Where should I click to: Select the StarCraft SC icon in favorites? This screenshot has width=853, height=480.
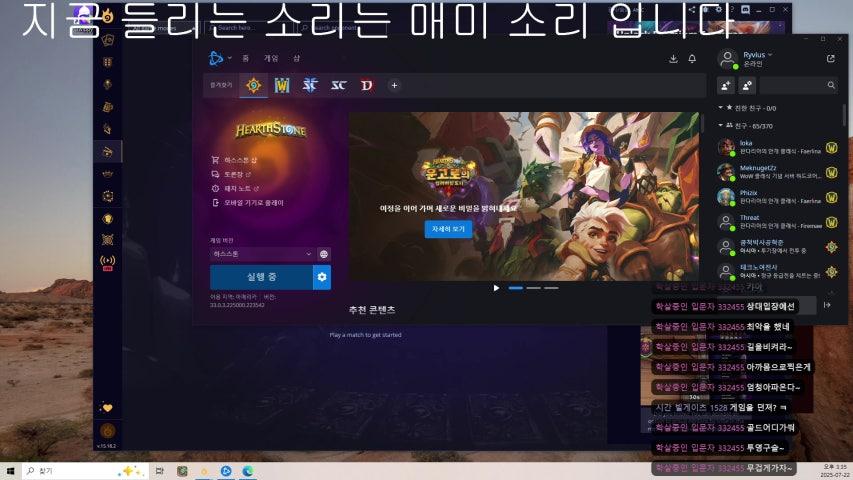click(x=338, y=85)
